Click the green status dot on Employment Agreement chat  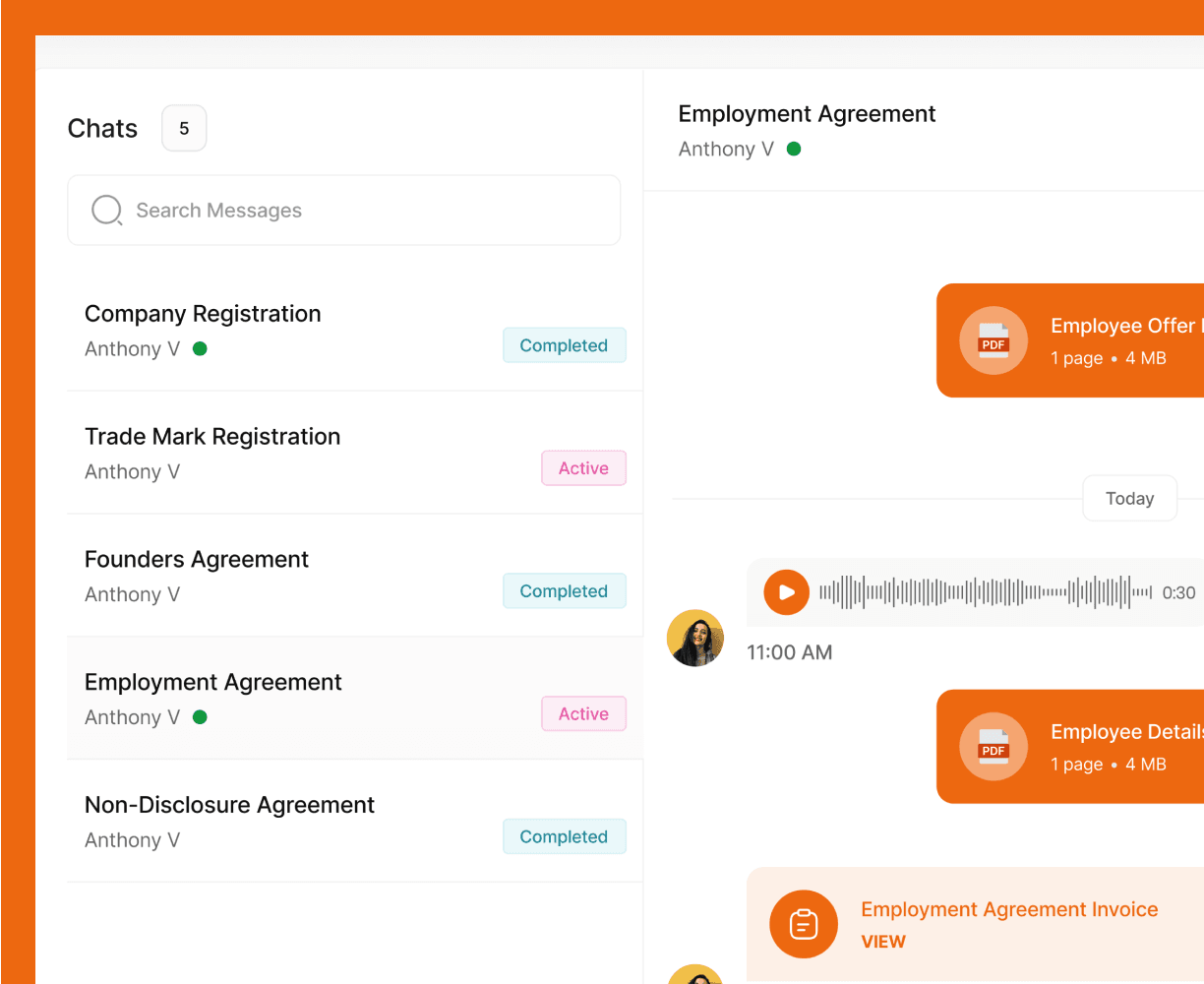200,717
